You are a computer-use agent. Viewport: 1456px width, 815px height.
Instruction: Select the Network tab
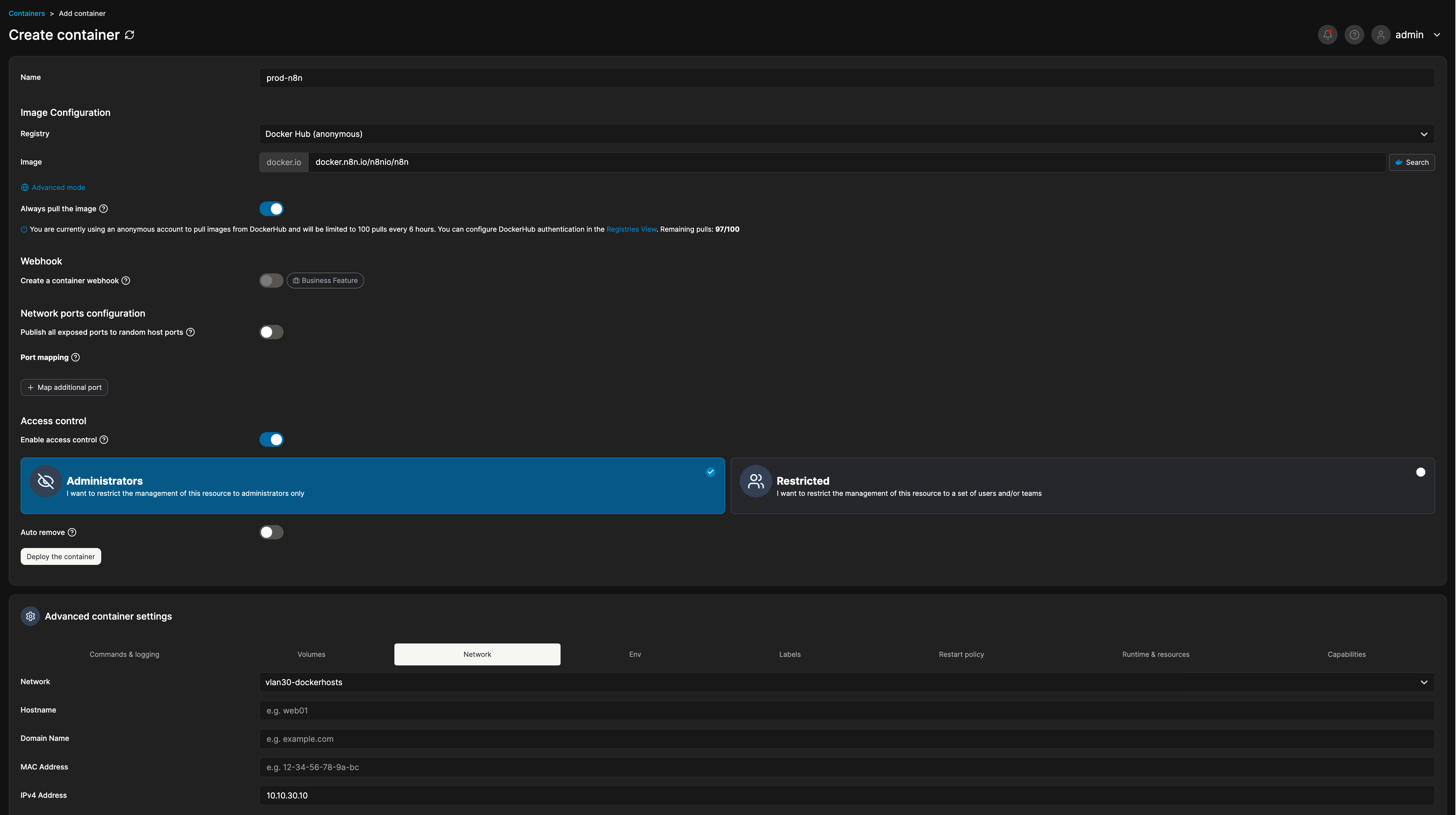pyautogui.click(x=477, y=655)
